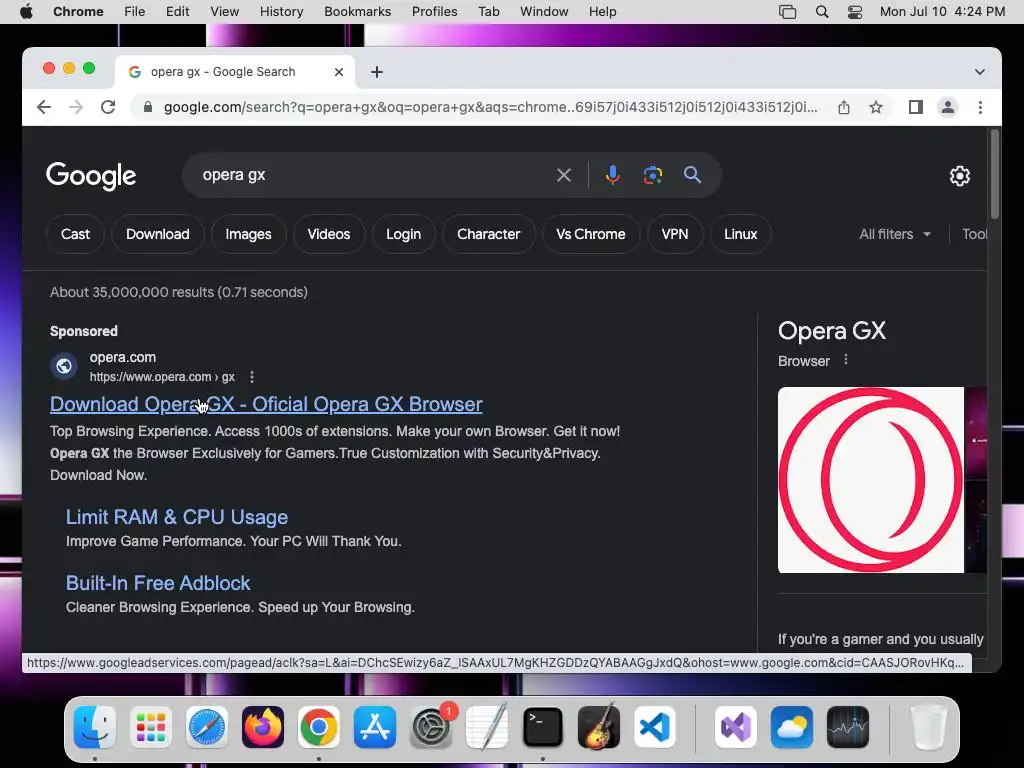Close the opera gx search tab

coord(339,72)
